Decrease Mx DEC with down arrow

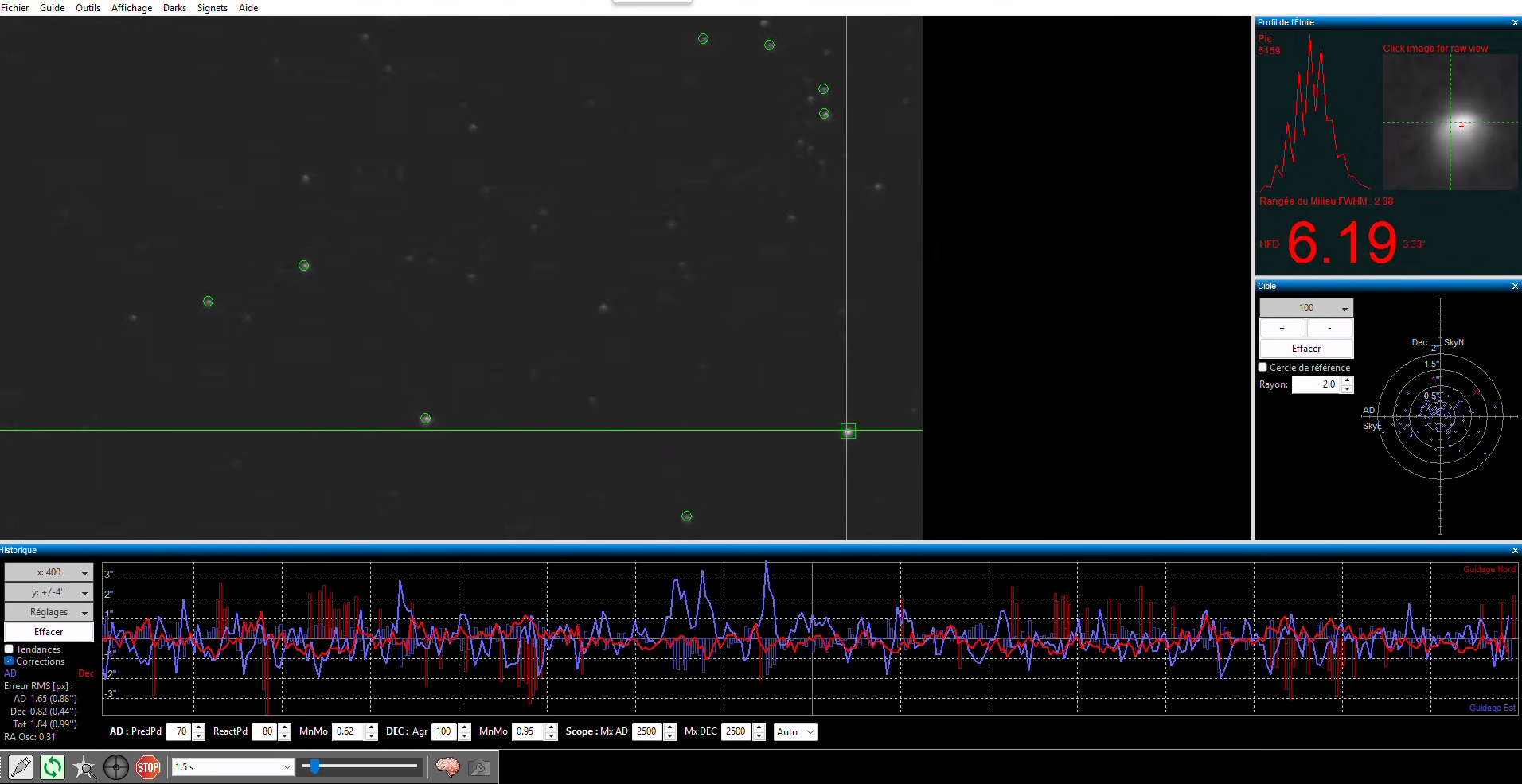point(759,737)
